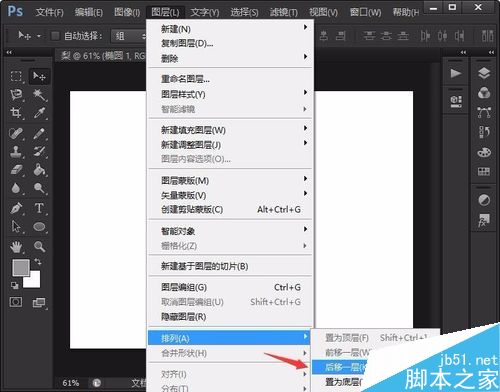Select the Rectangular Marquee tool
This screenshot has height=392, width=500.
point(16,77)
